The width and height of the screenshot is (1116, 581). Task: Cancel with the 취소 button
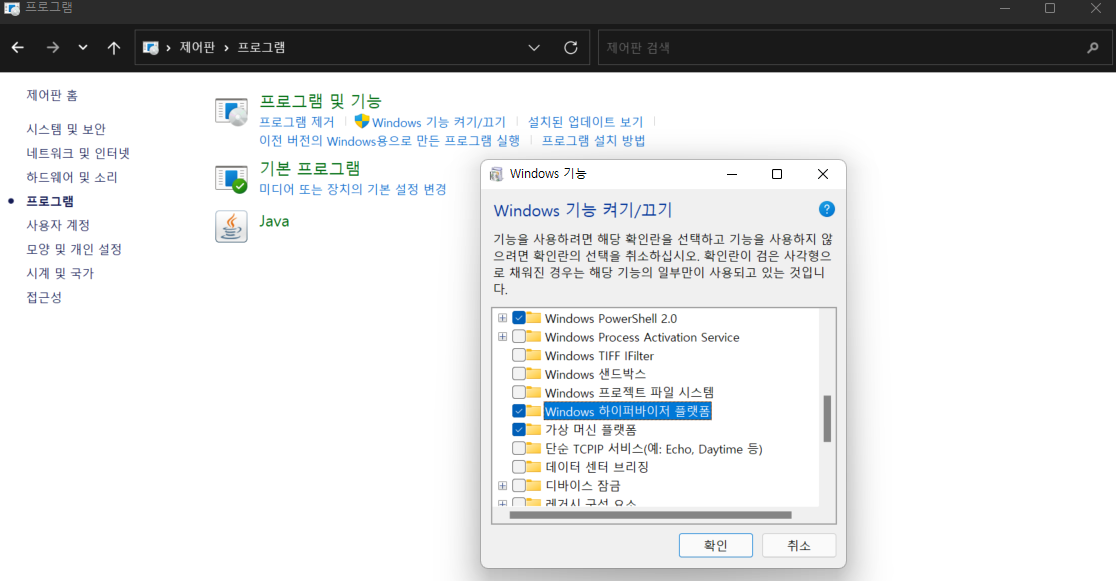pyautogui.click(x=799, y=545)
